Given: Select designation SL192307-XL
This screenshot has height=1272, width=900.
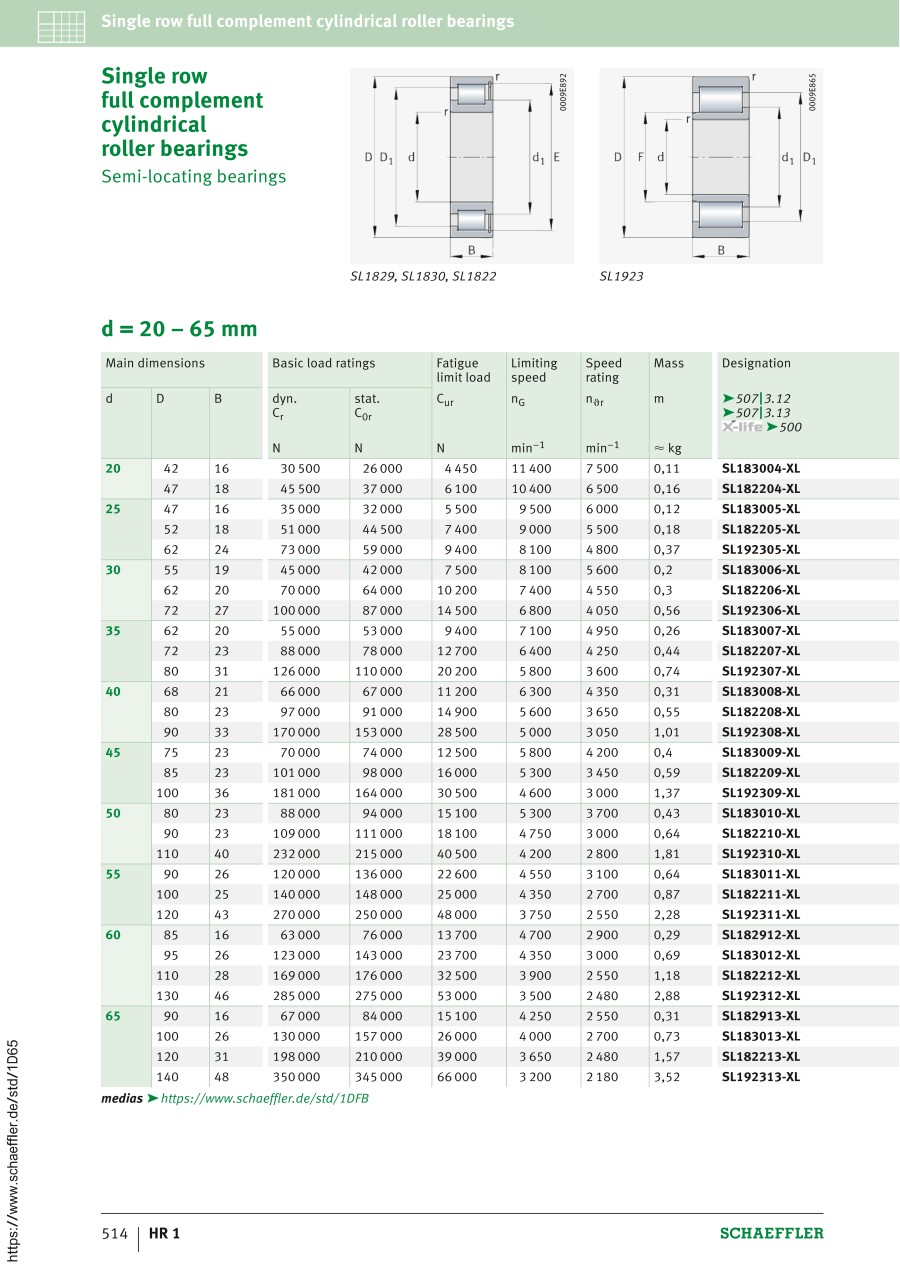Looking at the screenshot, I should 761,671.
